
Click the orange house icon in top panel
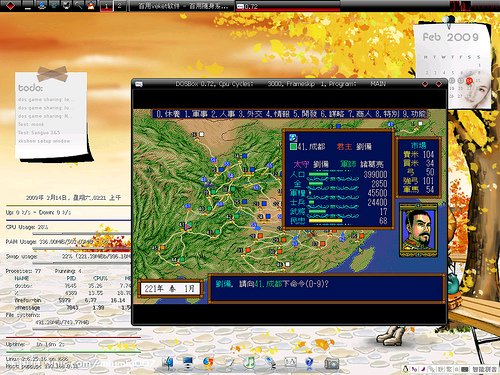pos(91,5)
